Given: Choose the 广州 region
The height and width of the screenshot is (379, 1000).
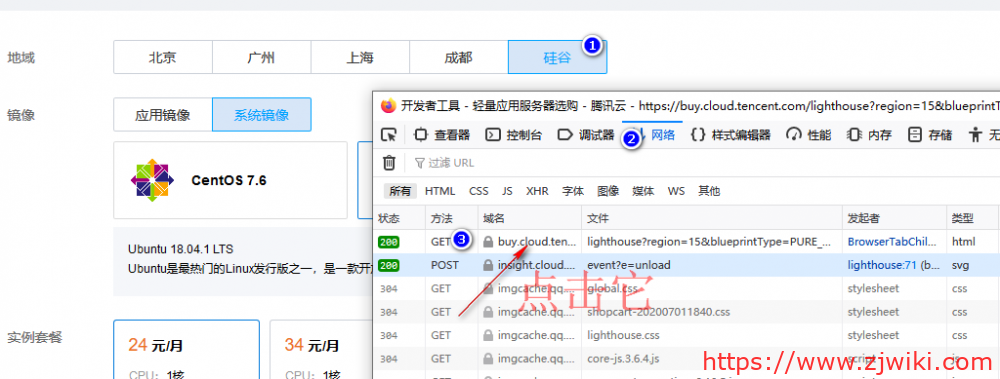Looking at the screenshot, I should (x=261, y=57).
